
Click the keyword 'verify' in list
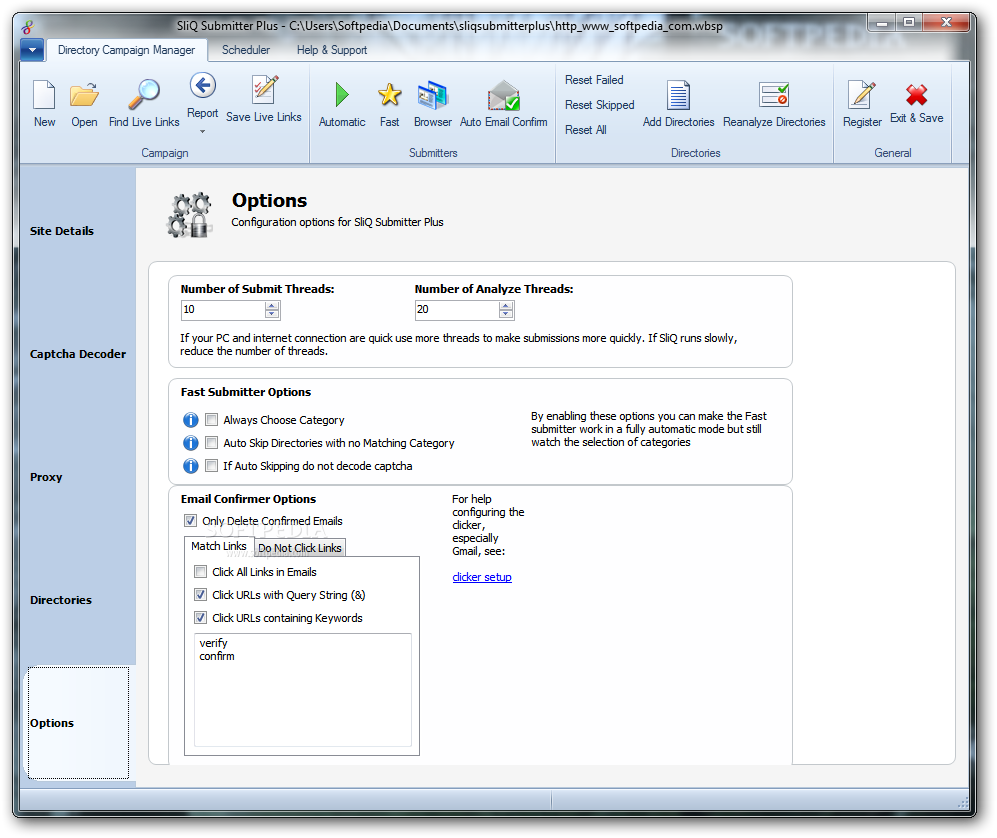pyautogui.click(x=213, y=643)
